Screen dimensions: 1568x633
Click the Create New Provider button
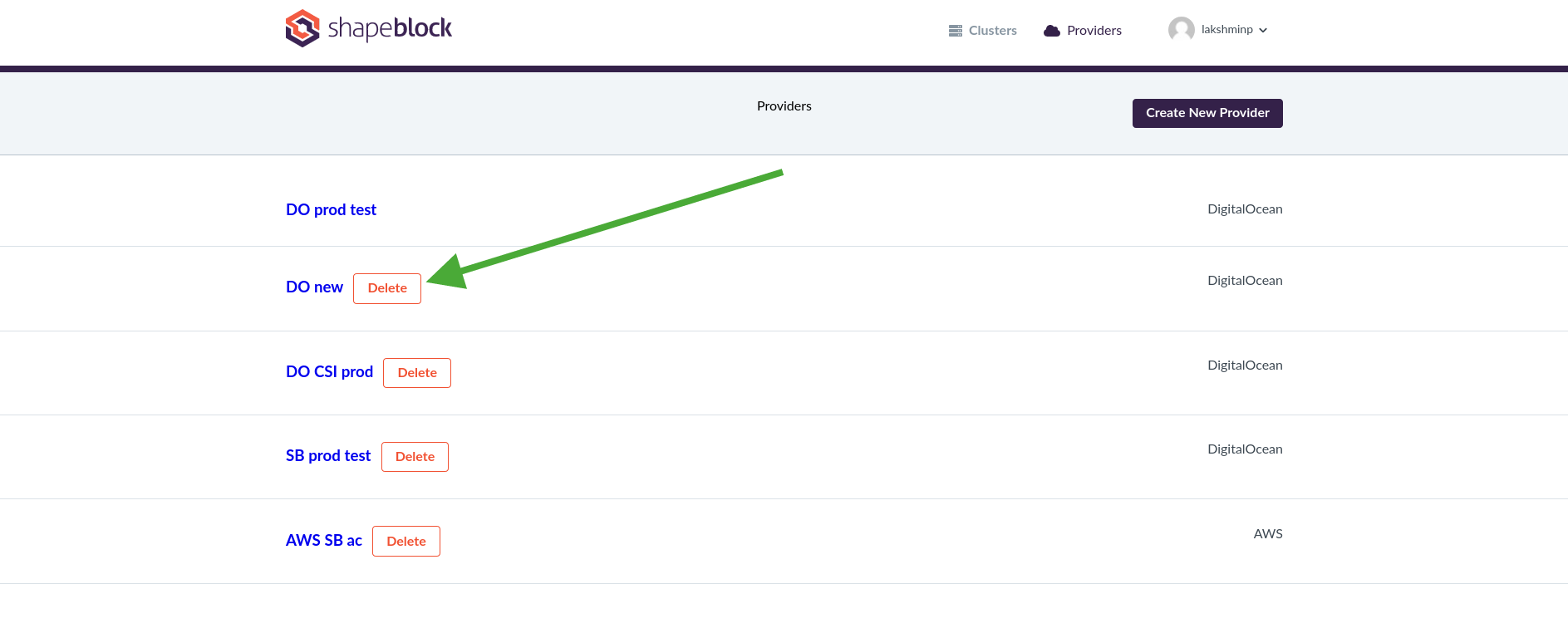1207,113
